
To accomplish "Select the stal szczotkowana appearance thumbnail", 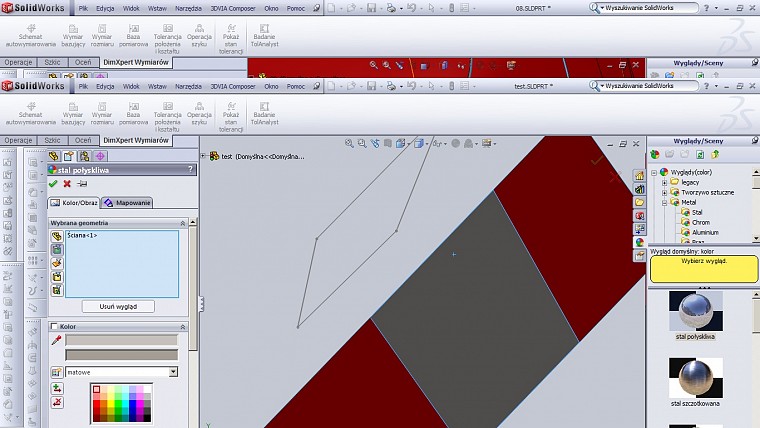I will [696, 378].
